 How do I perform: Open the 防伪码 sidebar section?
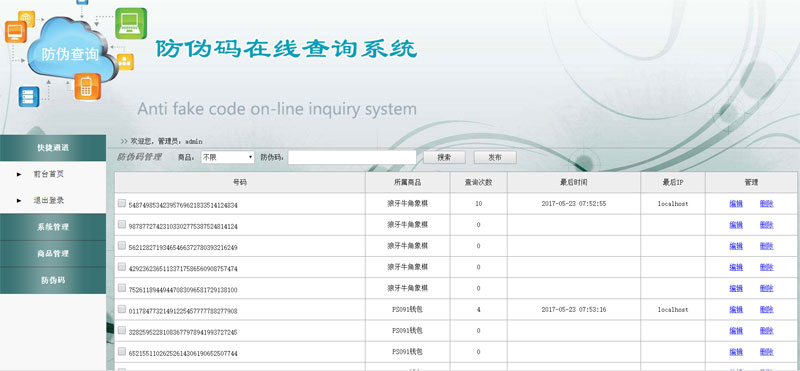[x=53, y=280]
